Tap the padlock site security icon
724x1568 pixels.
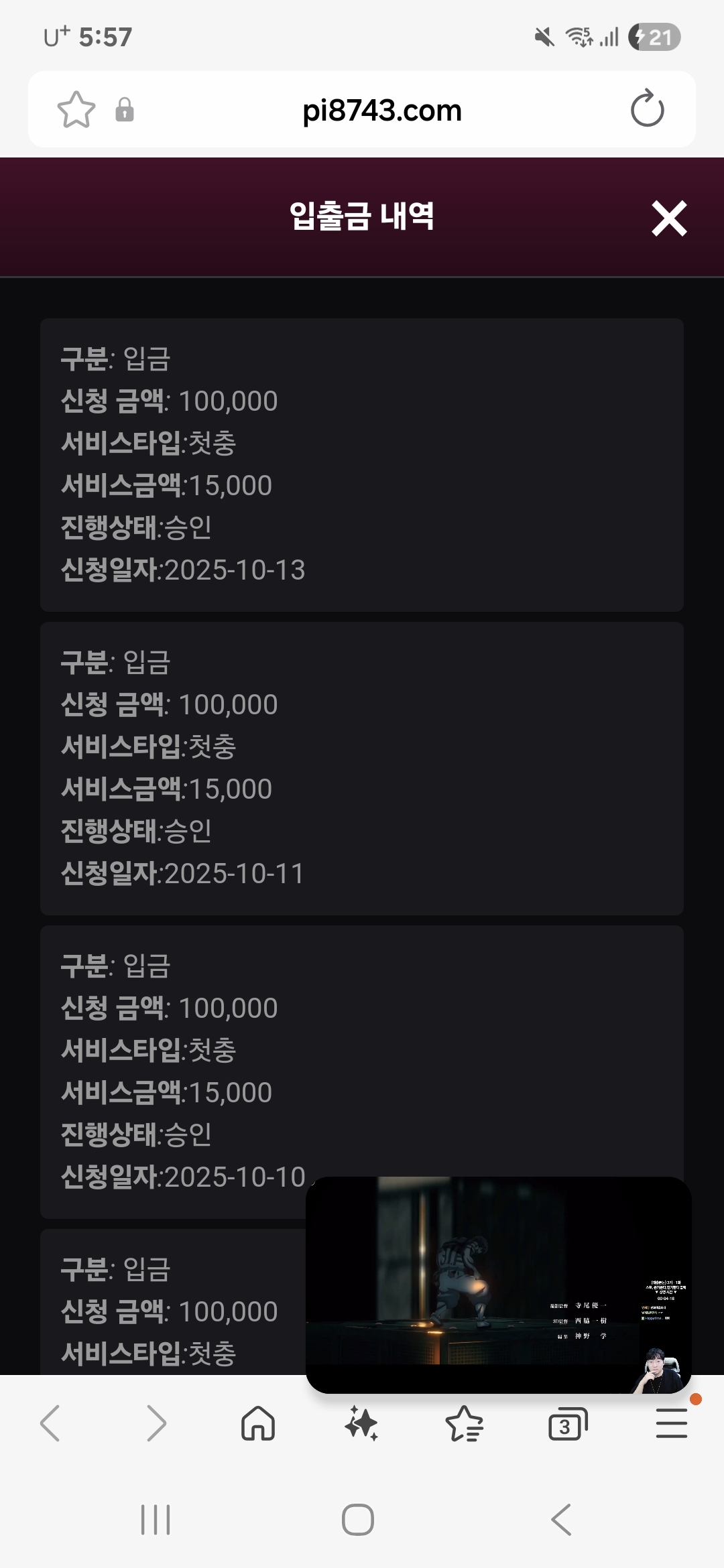(x=125, y=109)
